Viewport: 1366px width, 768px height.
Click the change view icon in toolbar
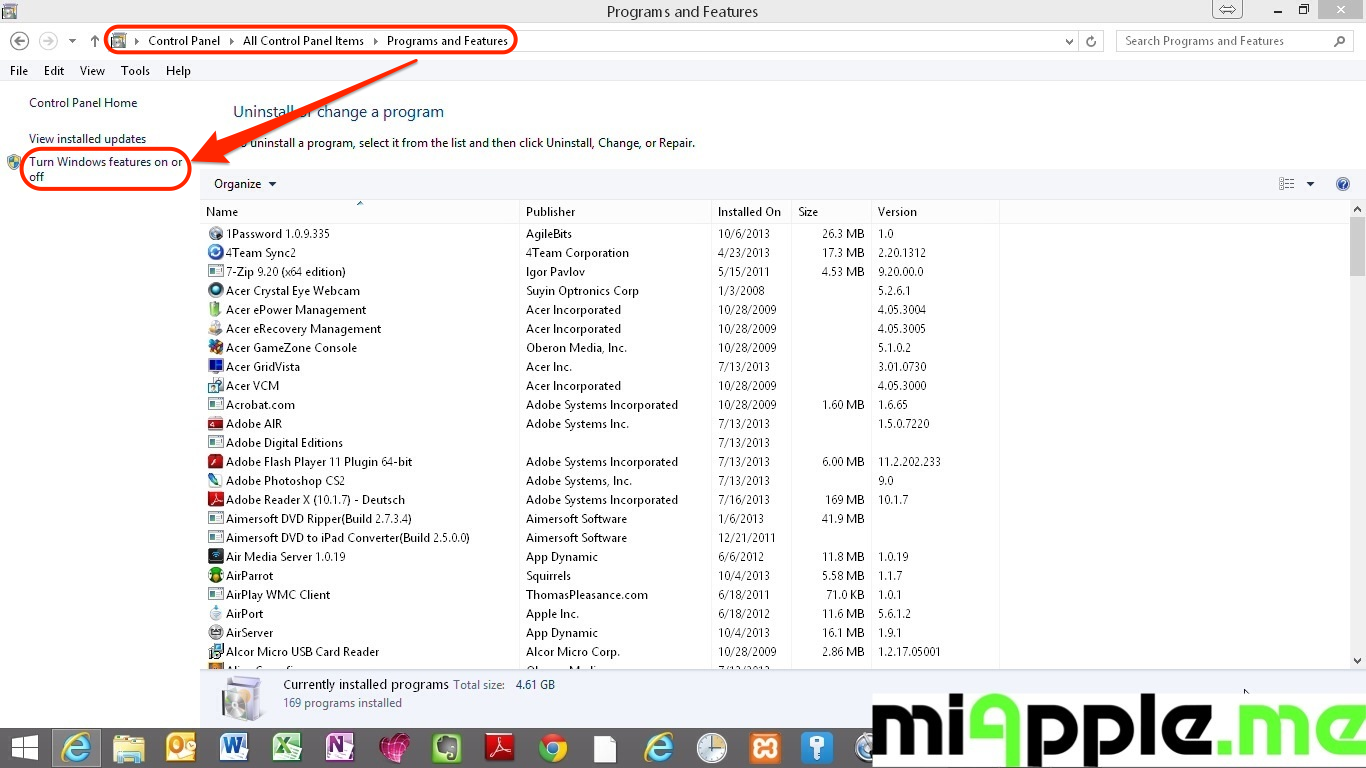(1287, 184)
